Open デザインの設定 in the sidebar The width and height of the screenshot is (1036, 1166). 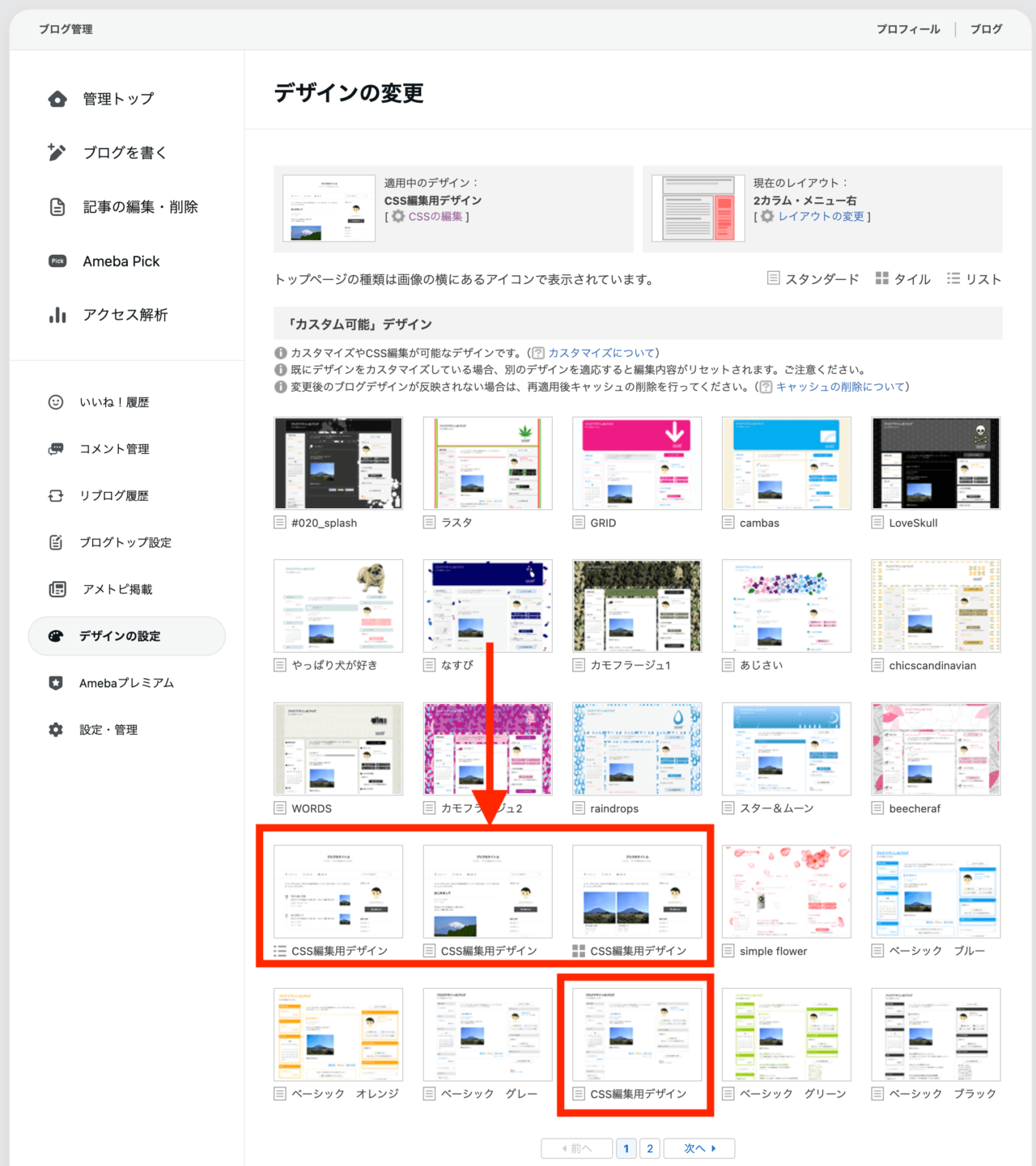tap(120, 636)
